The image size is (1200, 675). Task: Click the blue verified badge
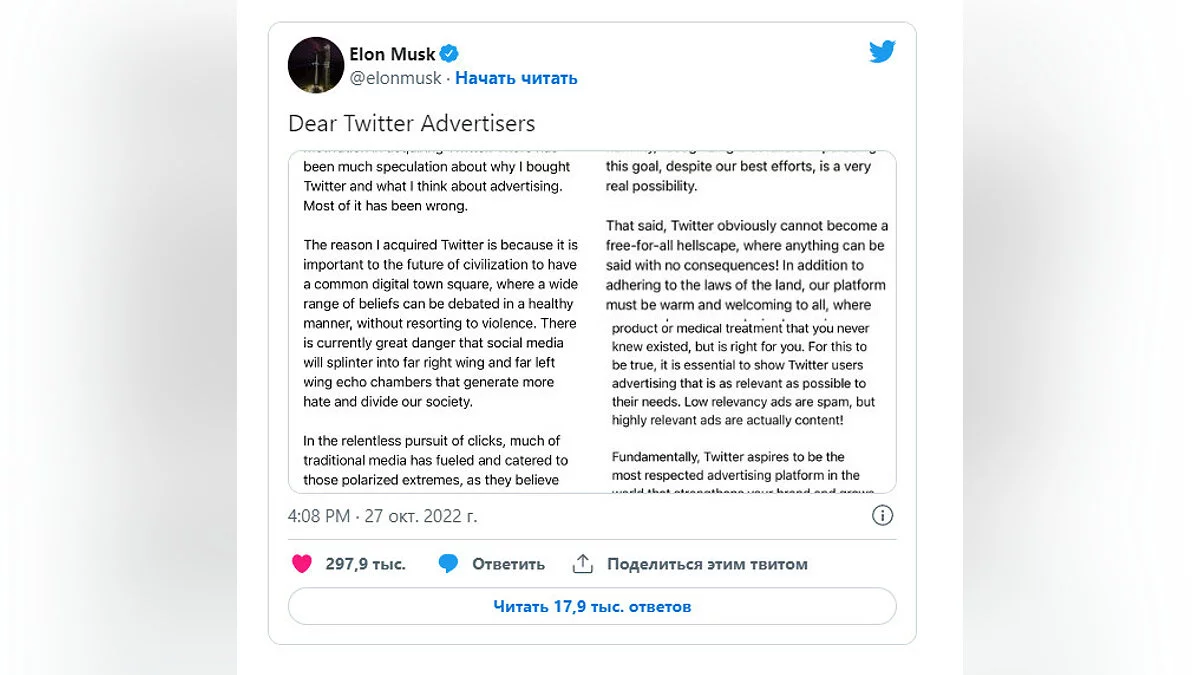coord(450,54)
